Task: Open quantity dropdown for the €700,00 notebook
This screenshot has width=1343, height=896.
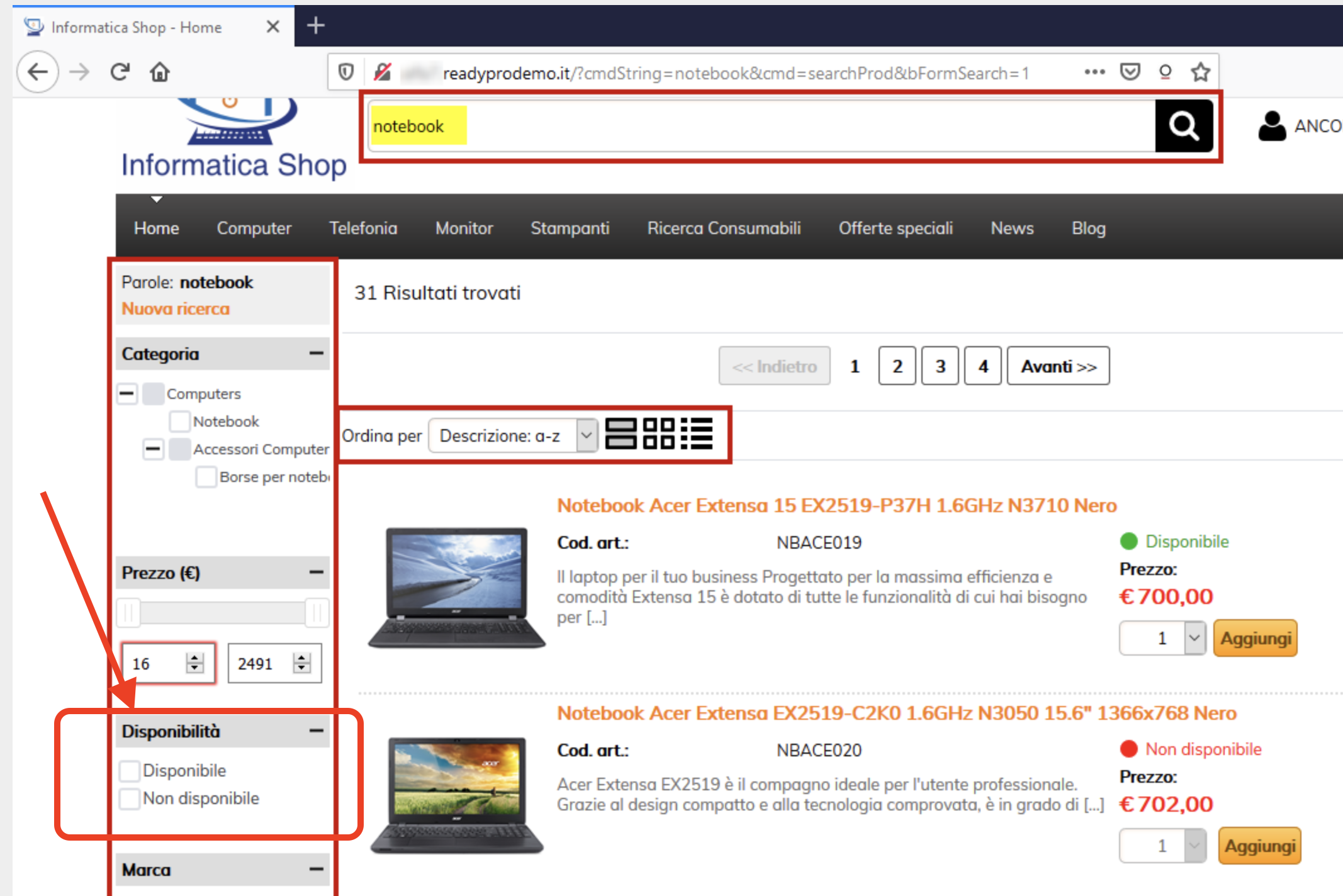Action: click(x=1194, y=638)
